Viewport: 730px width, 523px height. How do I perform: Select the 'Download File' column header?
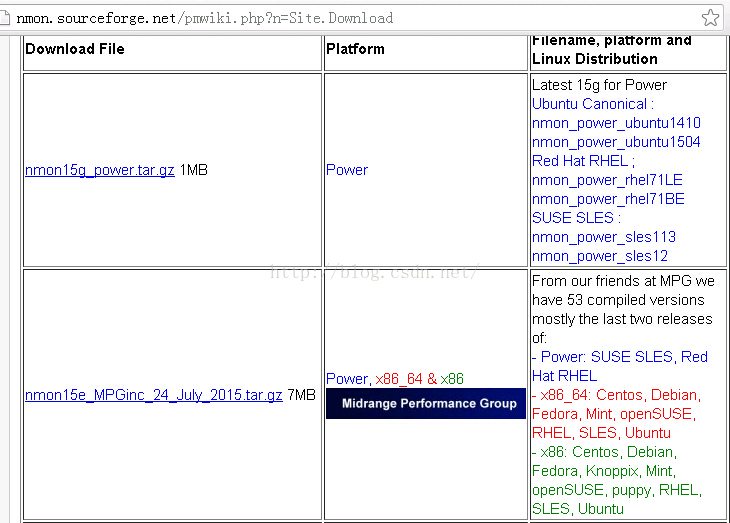[x=75, y=49]
